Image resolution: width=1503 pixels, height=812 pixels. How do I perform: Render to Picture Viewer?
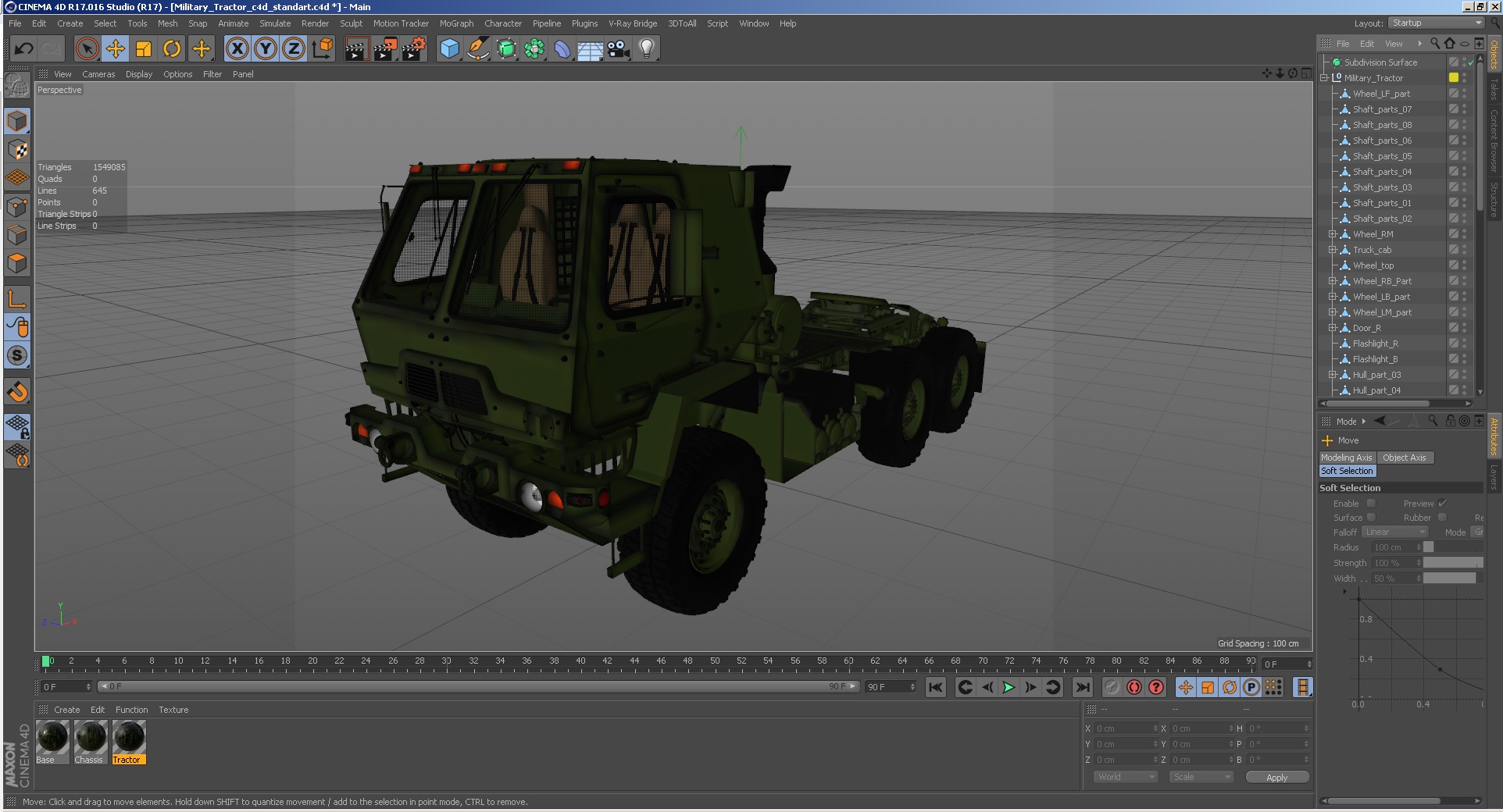[x=385, y=48]
